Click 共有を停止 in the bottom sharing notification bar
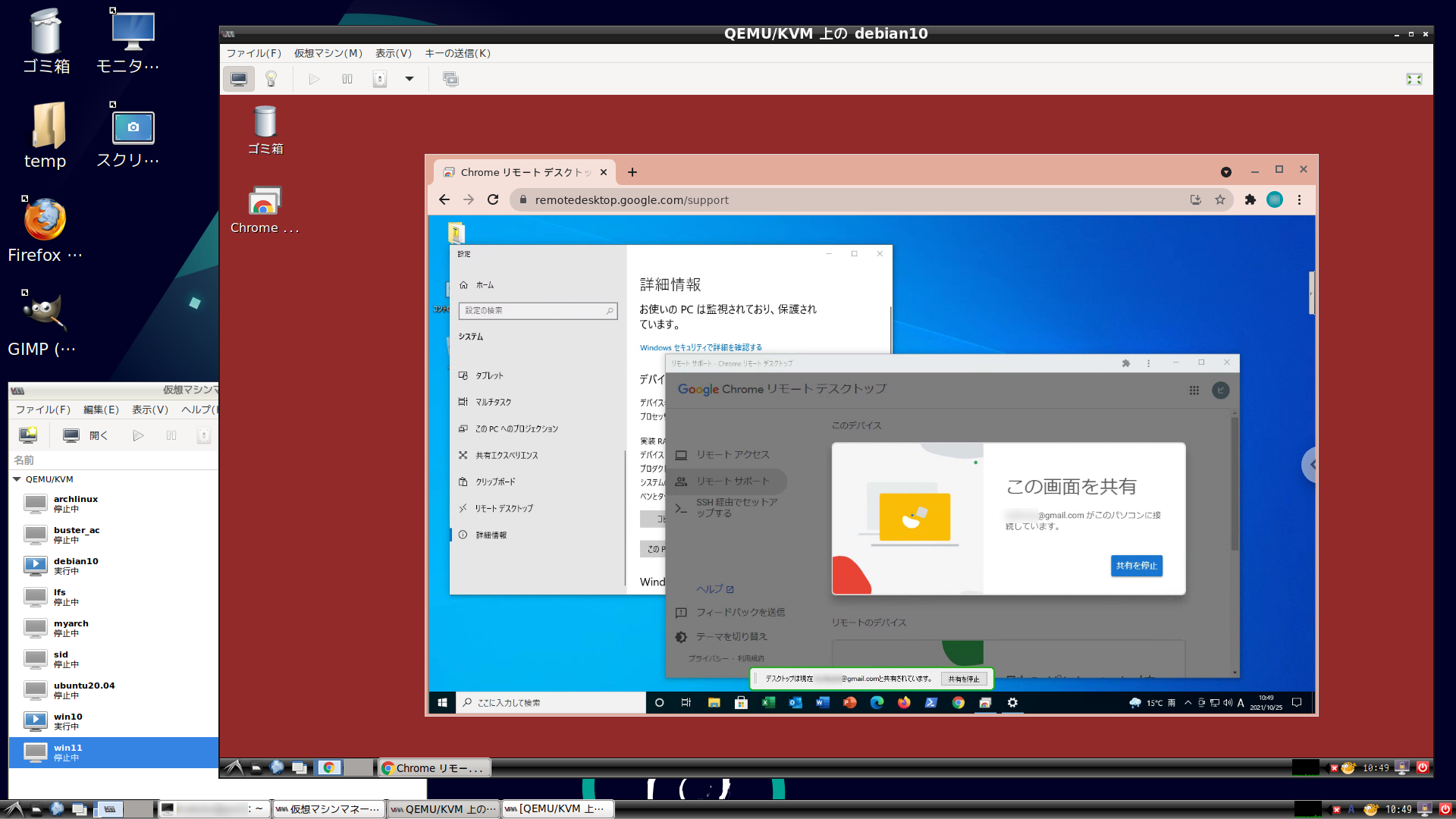 (x=964, y=679)
